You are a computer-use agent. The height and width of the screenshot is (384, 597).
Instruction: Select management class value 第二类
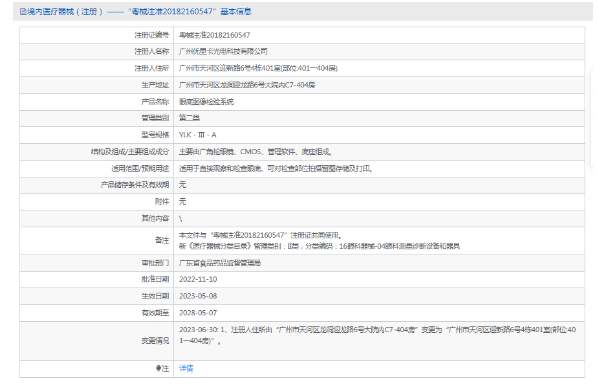[x=189, y=118]
